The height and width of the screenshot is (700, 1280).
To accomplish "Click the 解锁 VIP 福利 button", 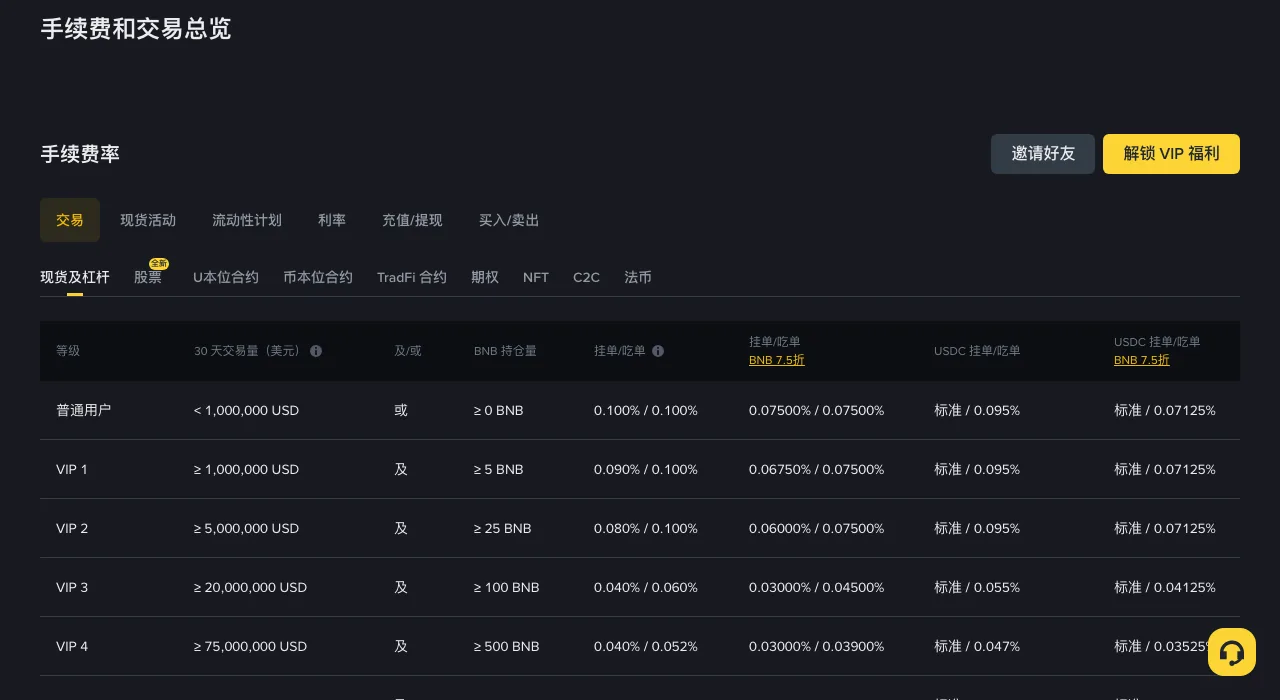I will (x=1171, y=154).
